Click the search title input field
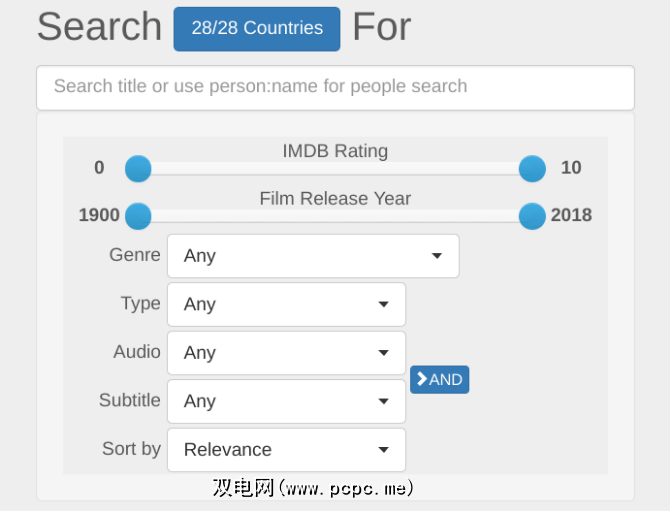Image resolution: width=670 pixels, height=511 pixels. tap(335, 87)
